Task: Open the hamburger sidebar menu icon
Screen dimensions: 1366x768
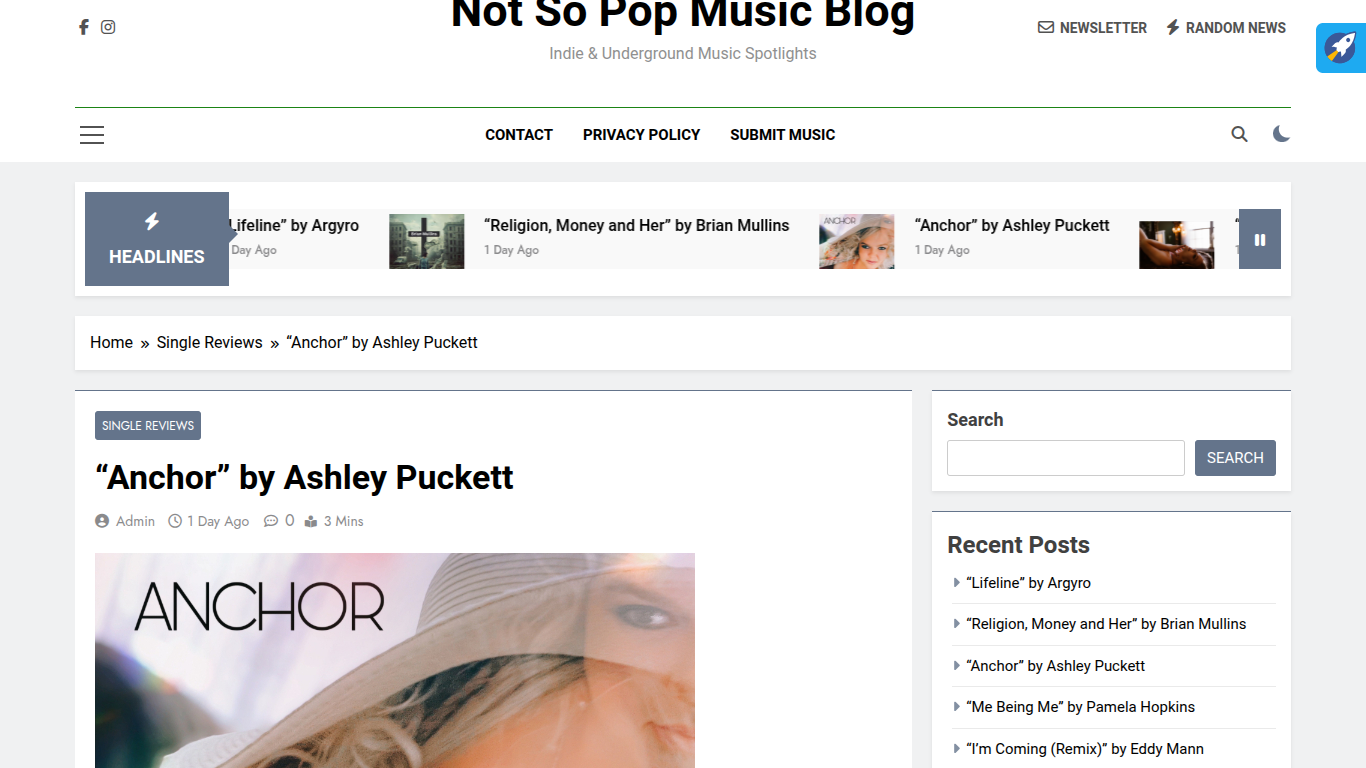Action: coord(92,135)
